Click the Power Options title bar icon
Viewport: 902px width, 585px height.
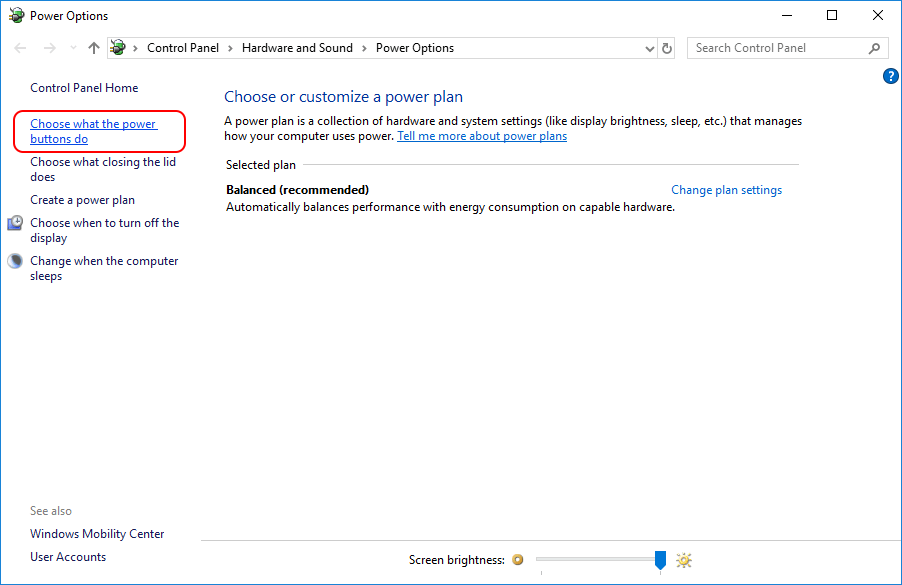pyautogui.click(x=16, y=16)
